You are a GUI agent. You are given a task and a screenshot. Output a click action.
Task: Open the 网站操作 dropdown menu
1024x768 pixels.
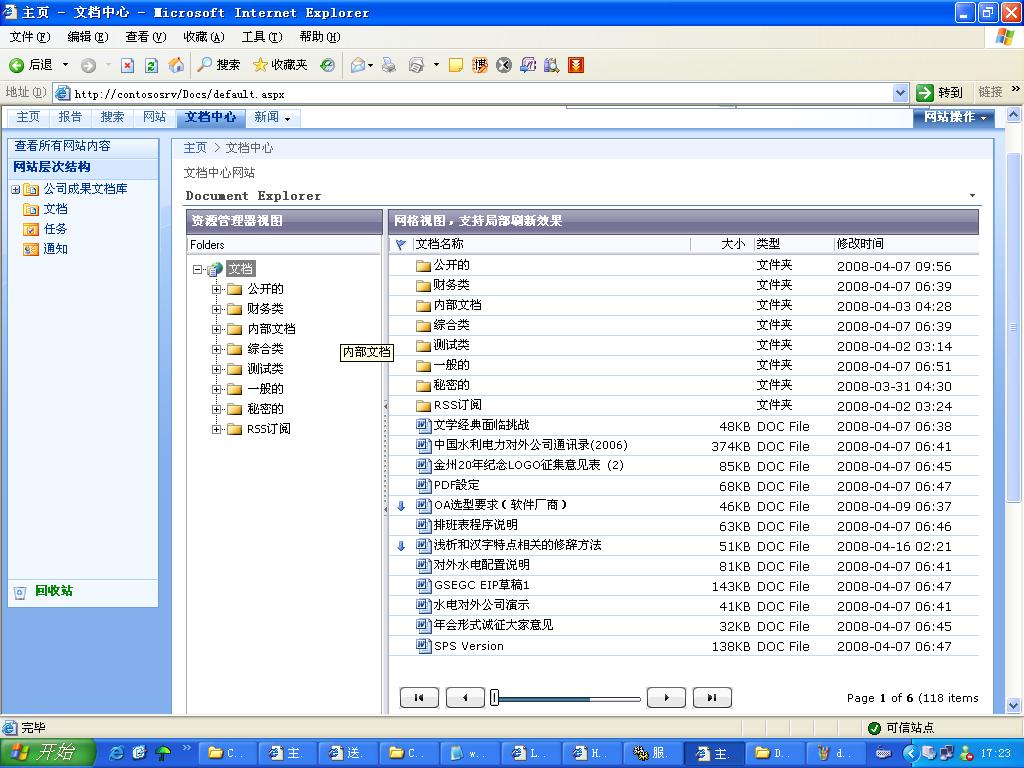pyautogui.click(x=953, y=117)
